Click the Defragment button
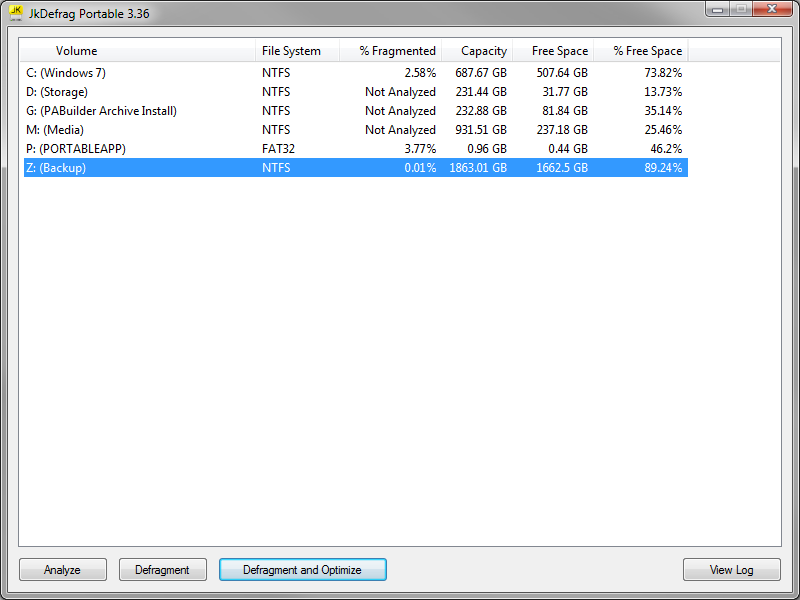 [x=162, y=570]
